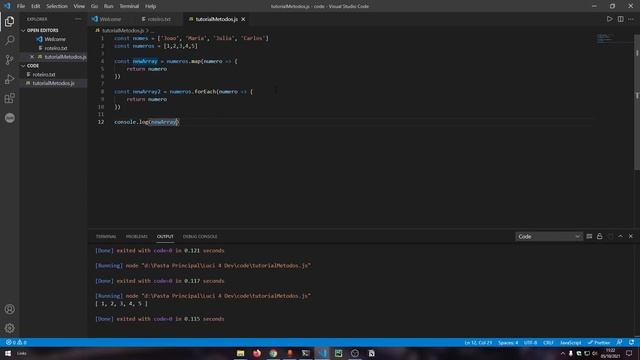
Task: Open Explorer panel more actions ellipsis
Action: coord(78,19)
